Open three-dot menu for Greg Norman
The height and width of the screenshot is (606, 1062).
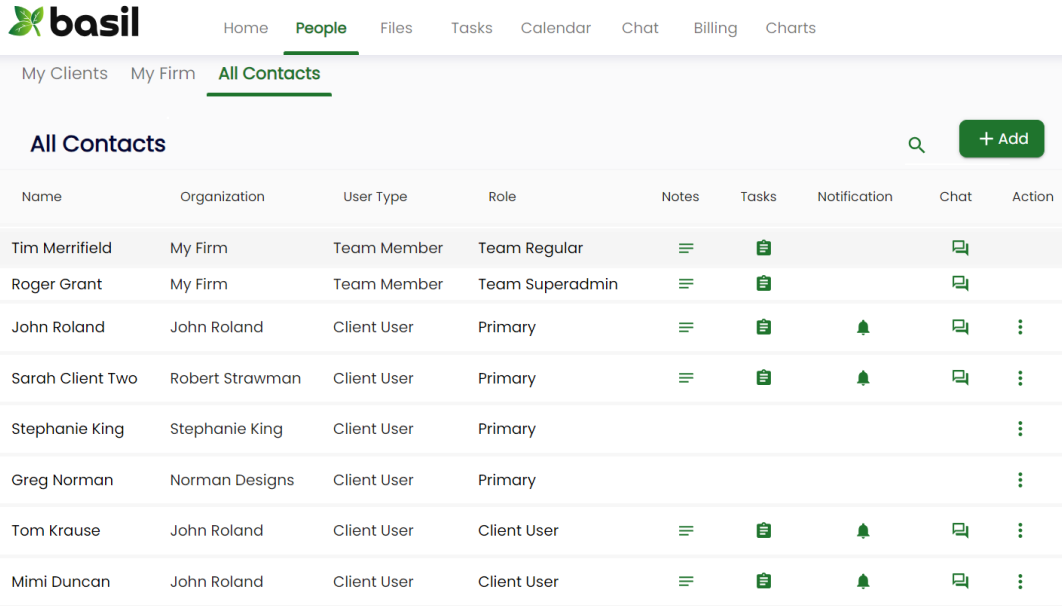(1020, 480)
